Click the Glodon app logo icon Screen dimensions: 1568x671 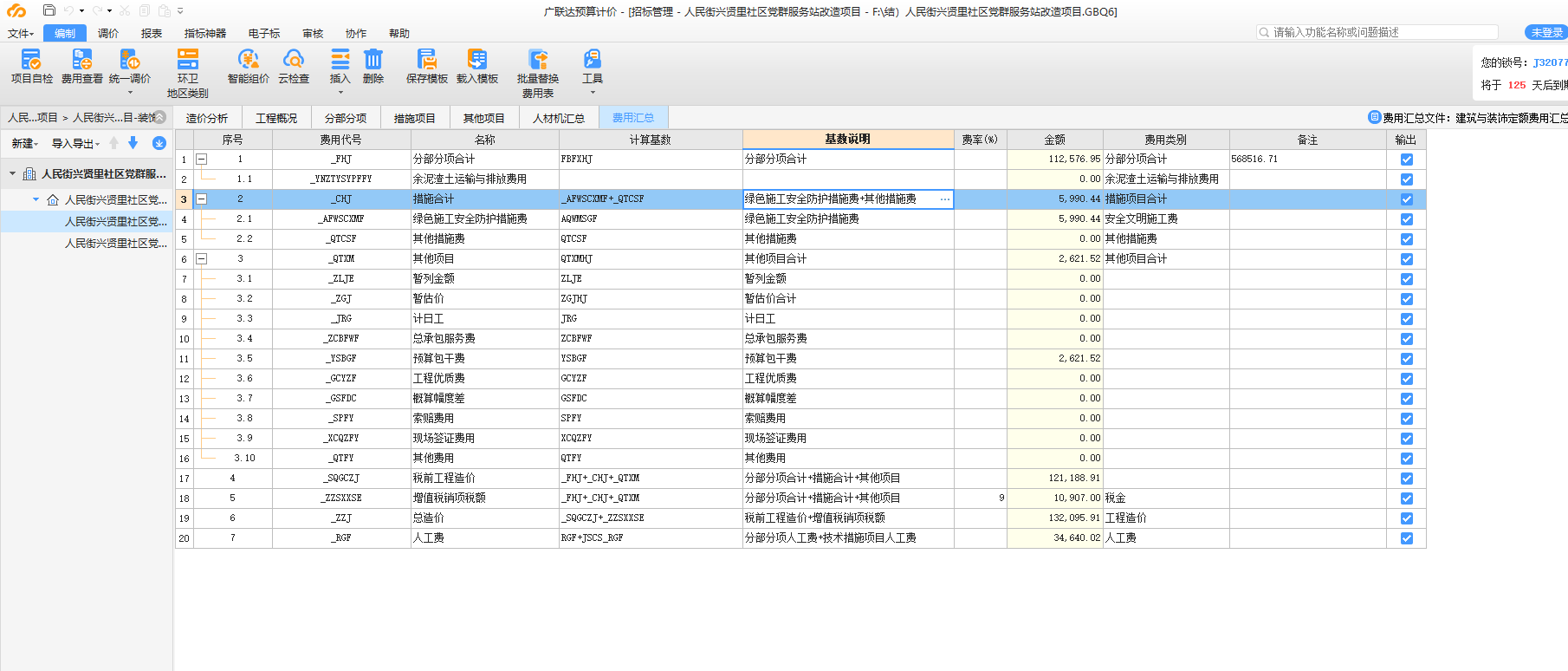[x=16, y=10]
